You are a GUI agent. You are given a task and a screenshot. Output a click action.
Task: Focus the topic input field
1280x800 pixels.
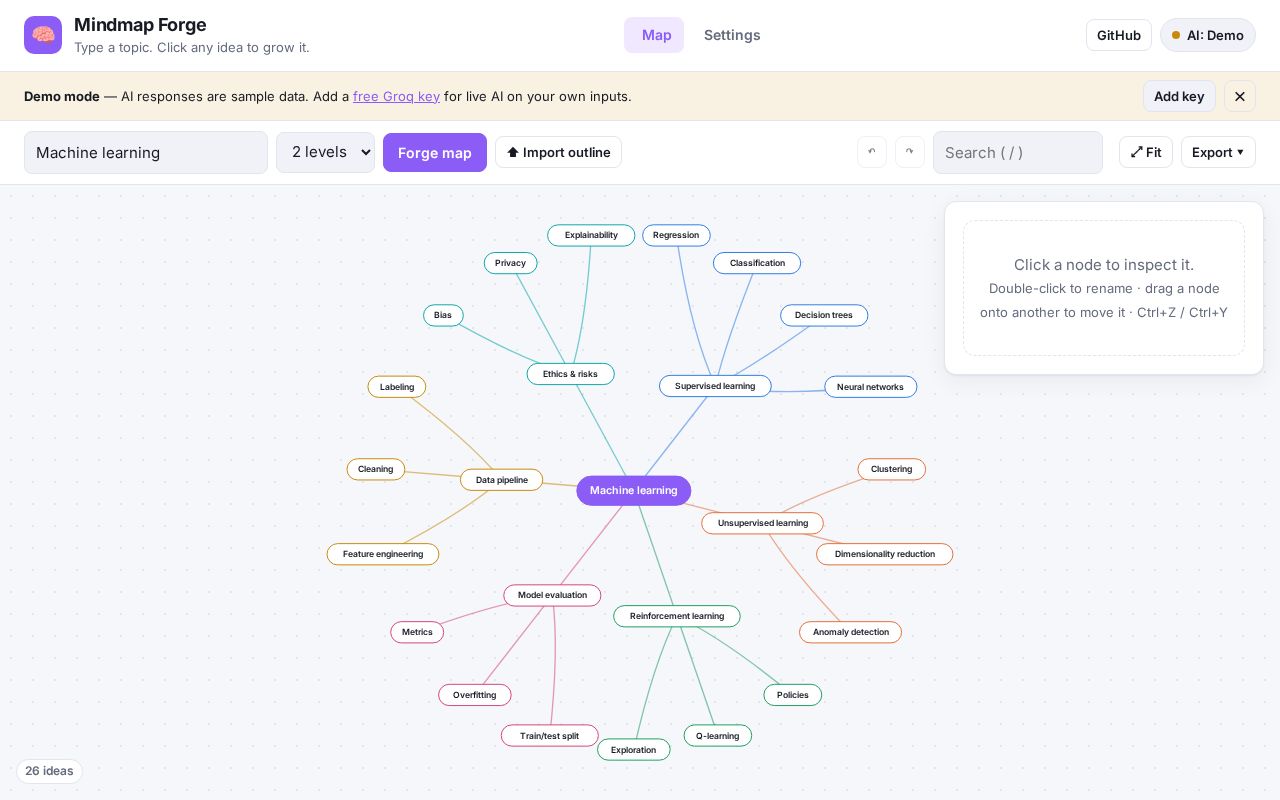(x=146, y=152)
